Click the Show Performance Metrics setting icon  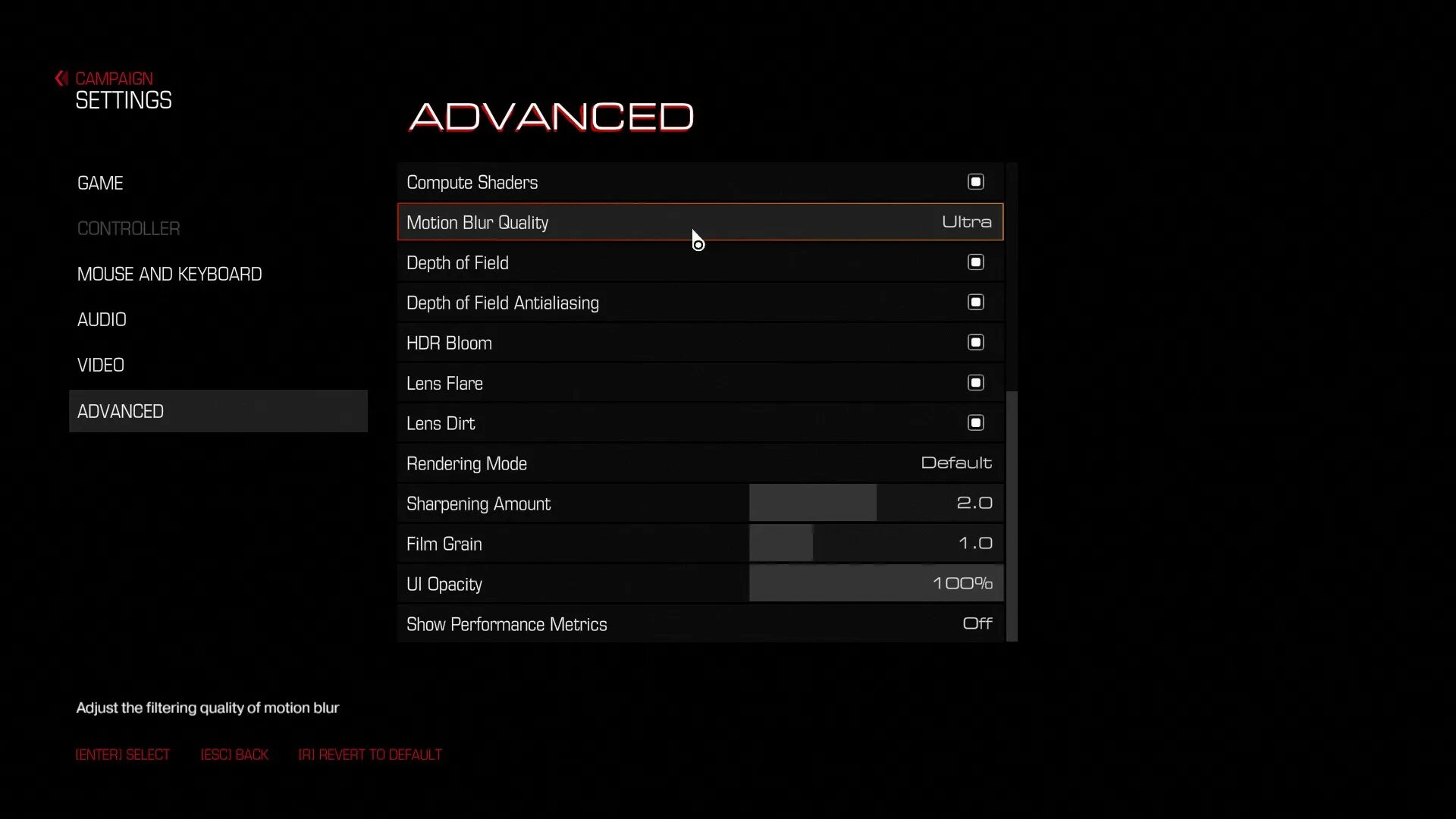click(x=975, y=623)
